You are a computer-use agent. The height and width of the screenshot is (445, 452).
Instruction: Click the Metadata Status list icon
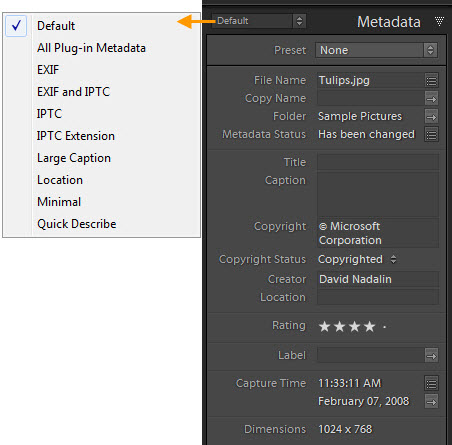431,135
